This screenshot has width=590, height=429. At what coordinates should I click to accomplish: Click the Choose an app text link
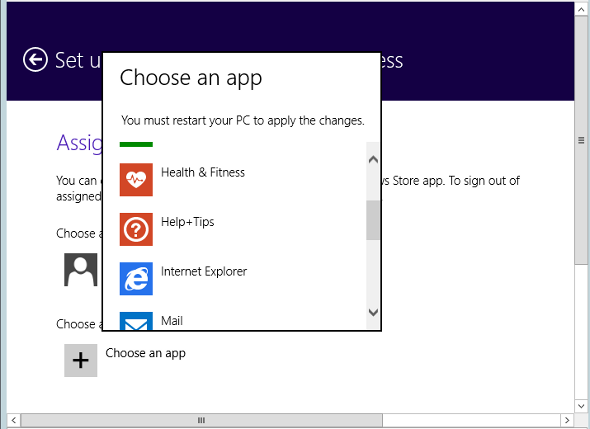pos(145,353)
